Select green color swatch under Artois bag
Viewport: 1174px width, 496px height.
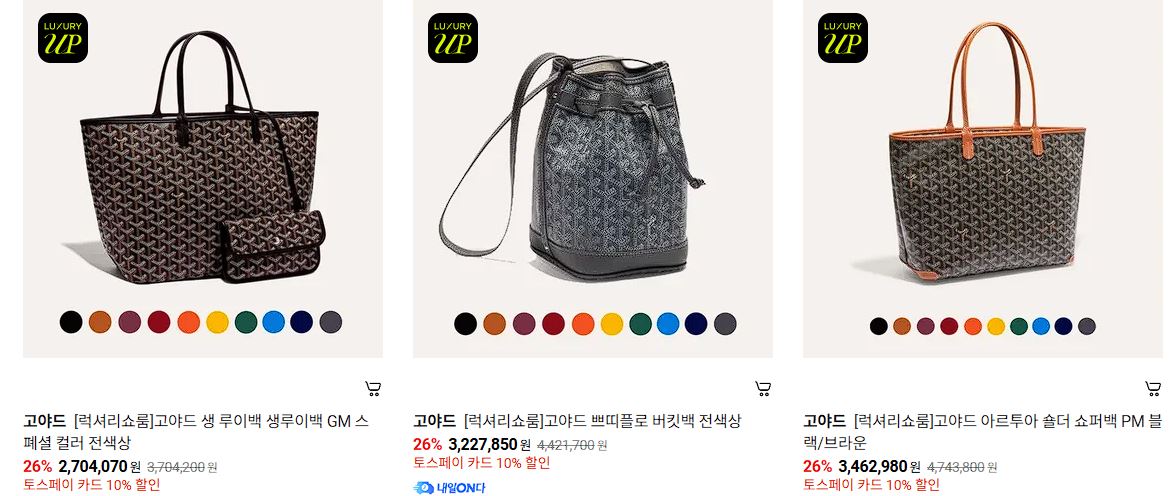(x=1018, y=326)
